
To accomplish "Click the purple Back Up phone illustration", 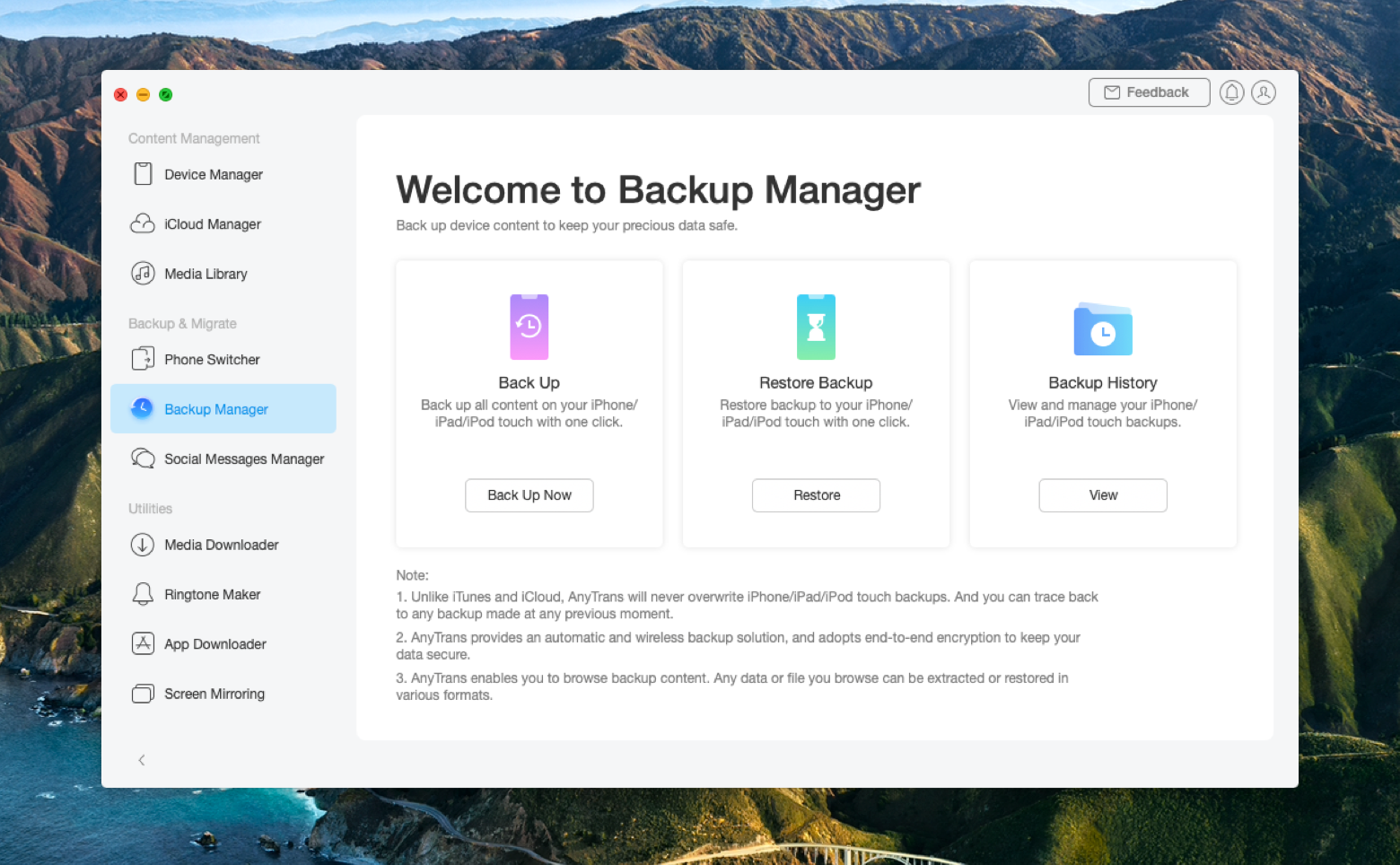I will click(x=529, y=328).
